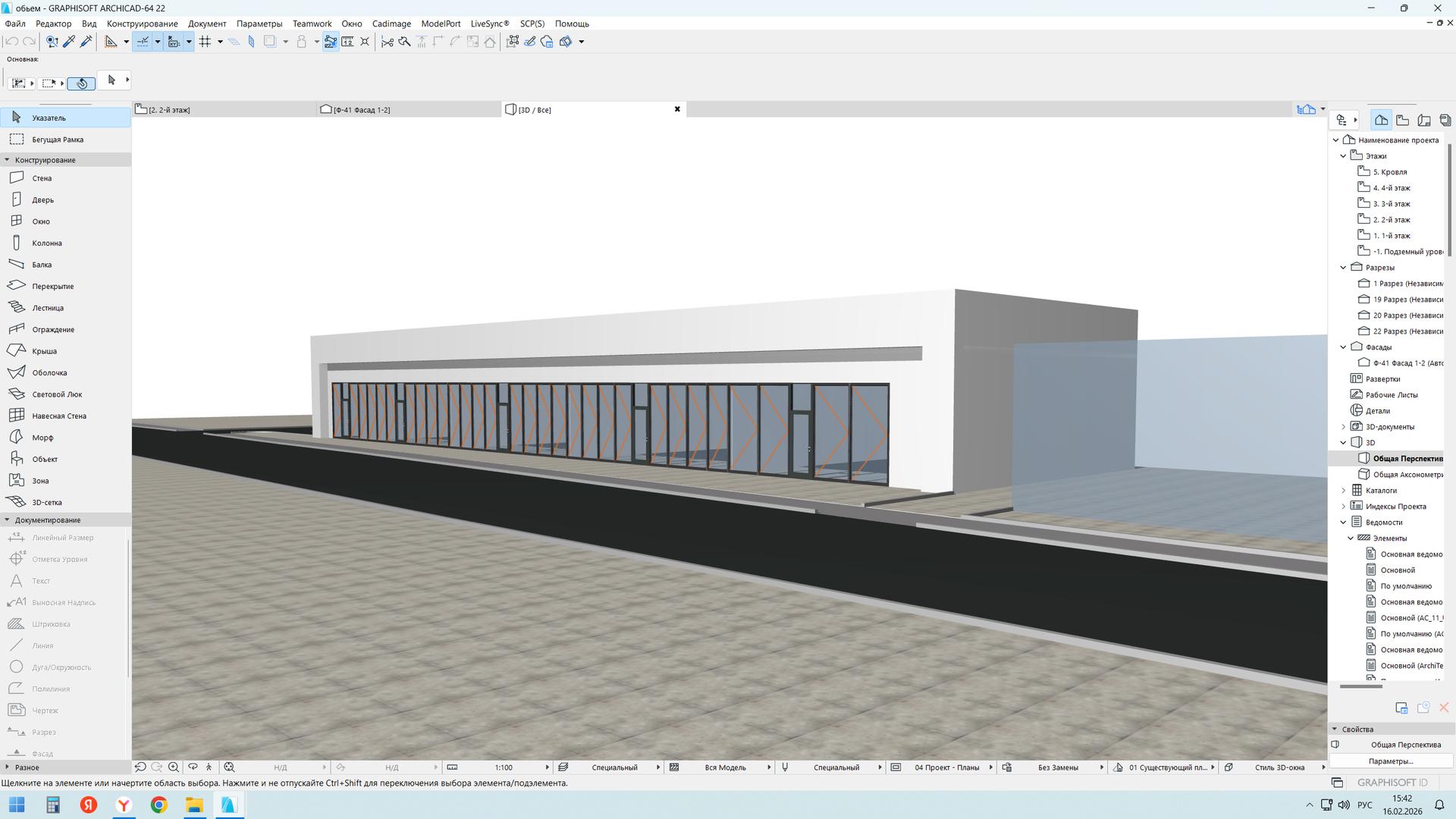Expand the Каталоги tree node

[1344, 491]
